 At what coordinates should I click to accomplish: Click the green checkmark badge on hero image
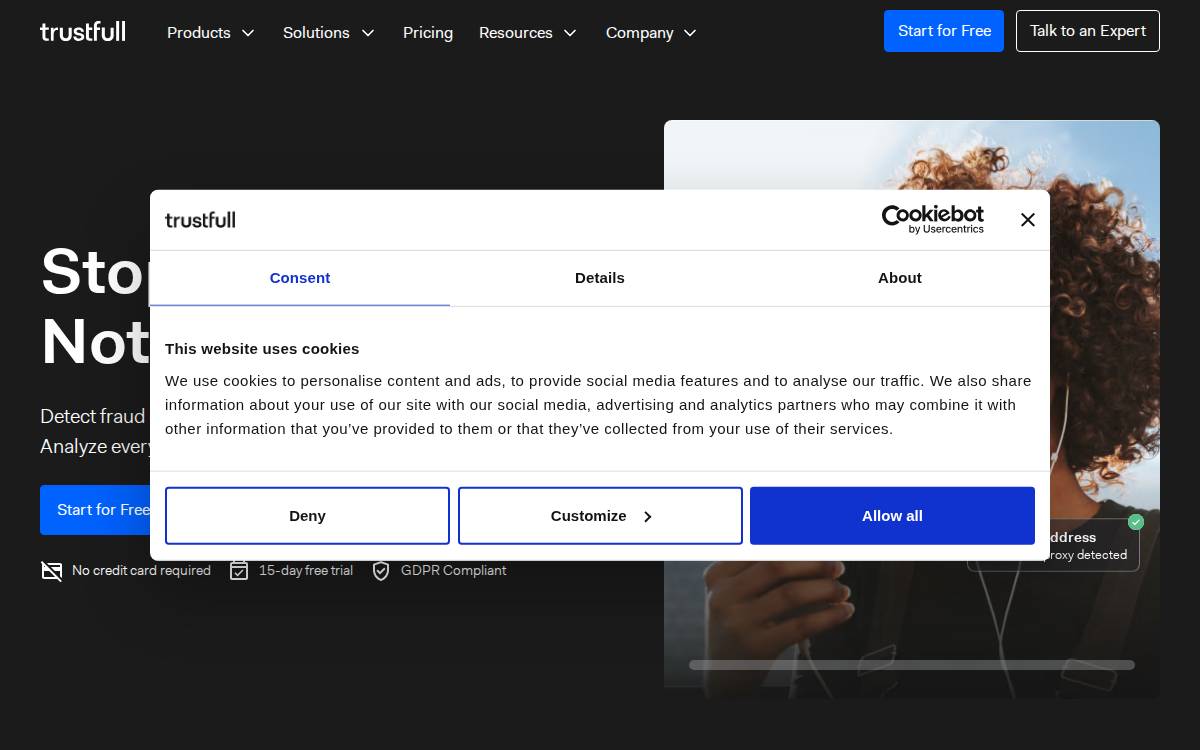(1135, 522)
